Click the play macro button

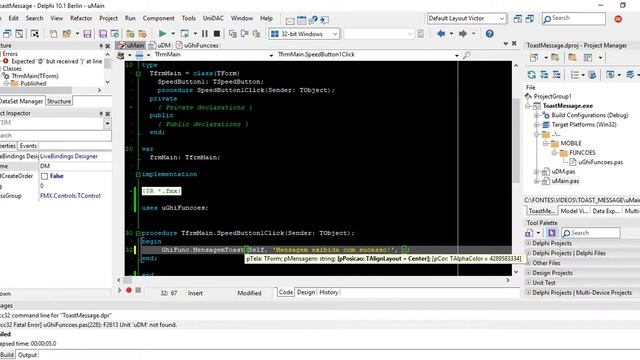click(x=120, y=290)
